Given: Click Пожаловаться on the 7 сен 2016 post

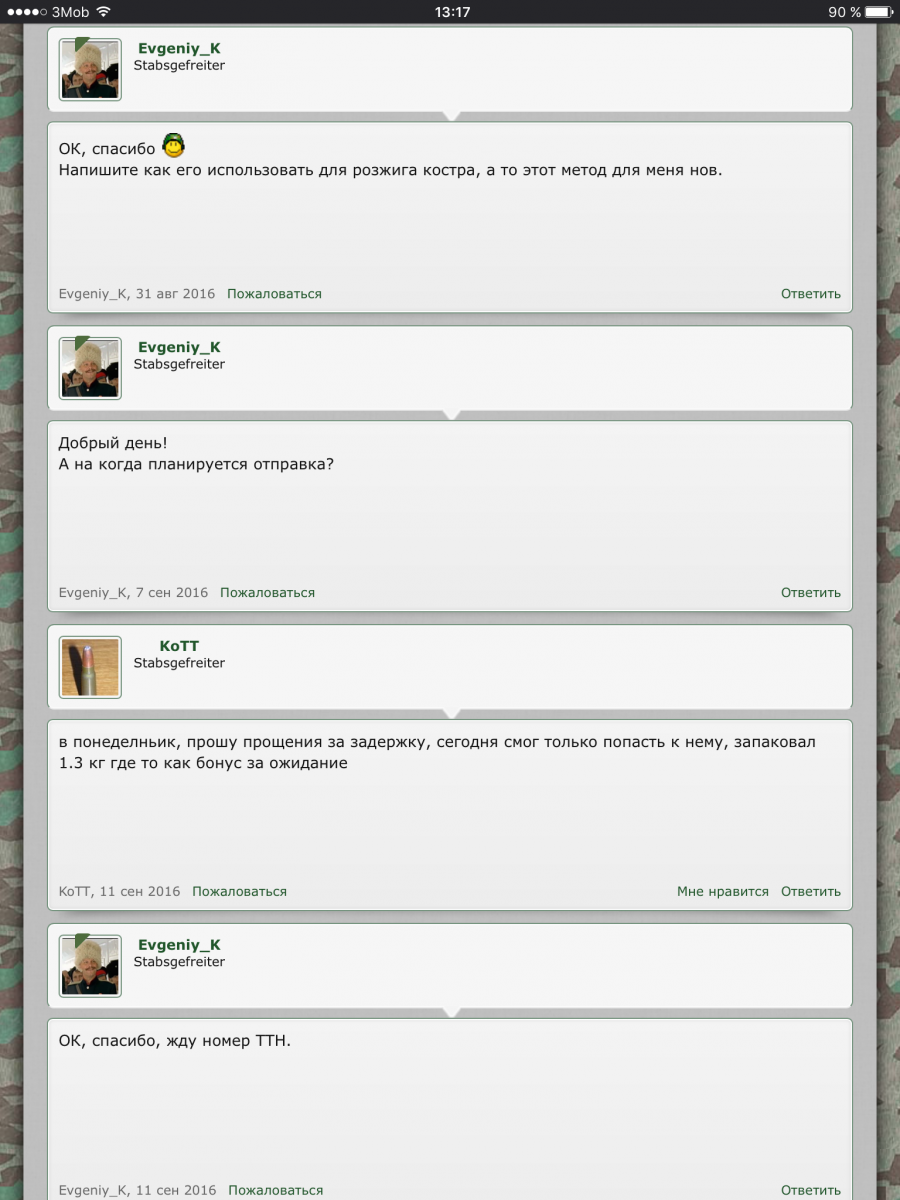Looking at the screenshot, I should click(x=267, y=593).
